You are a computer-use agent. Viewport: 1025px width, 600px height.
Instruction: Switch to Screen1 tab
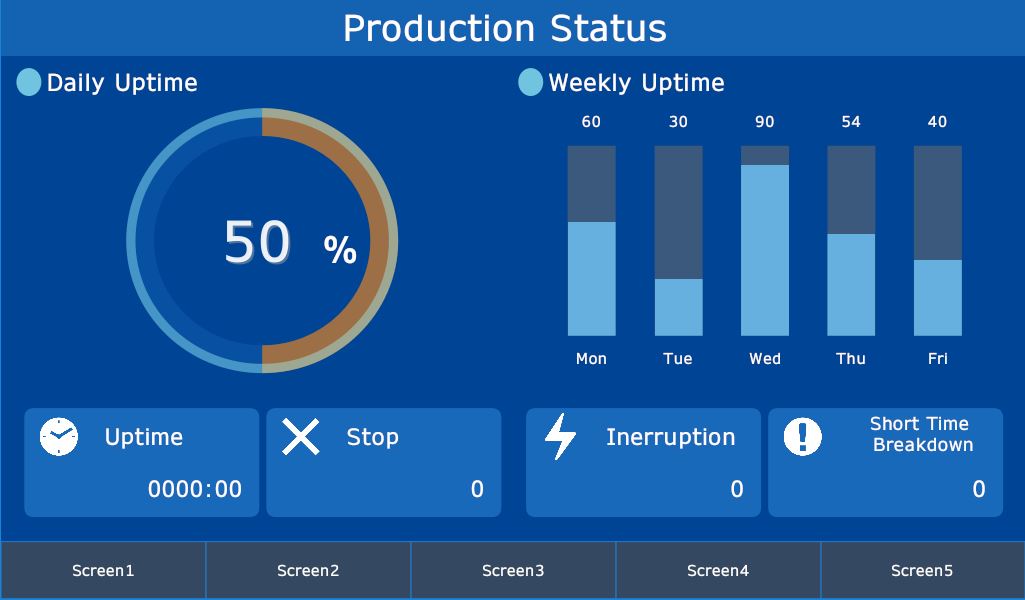pos(103,571)
